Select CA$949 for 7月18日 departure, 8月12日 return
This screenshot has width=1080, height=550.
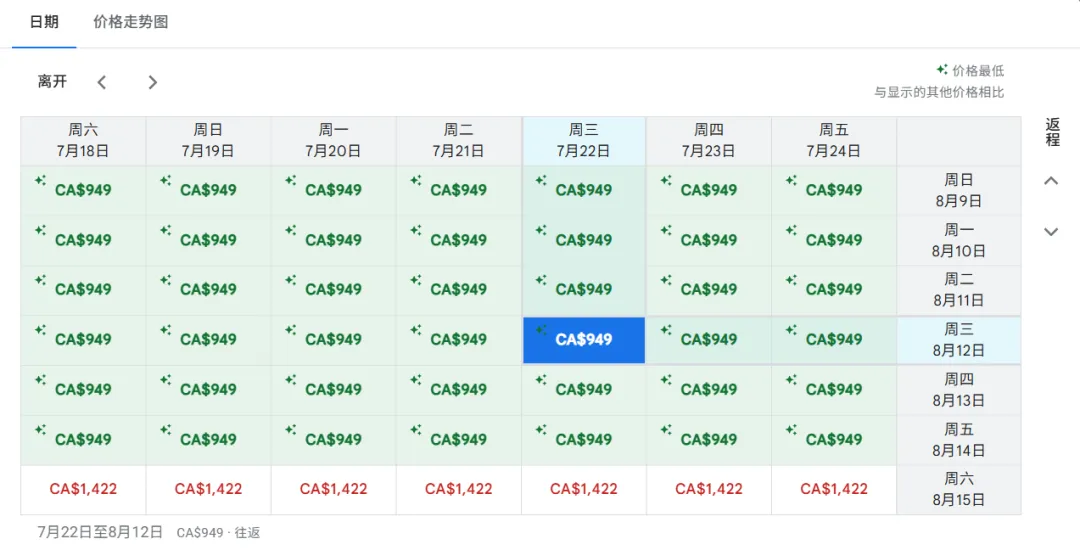(x=83, y=340)
